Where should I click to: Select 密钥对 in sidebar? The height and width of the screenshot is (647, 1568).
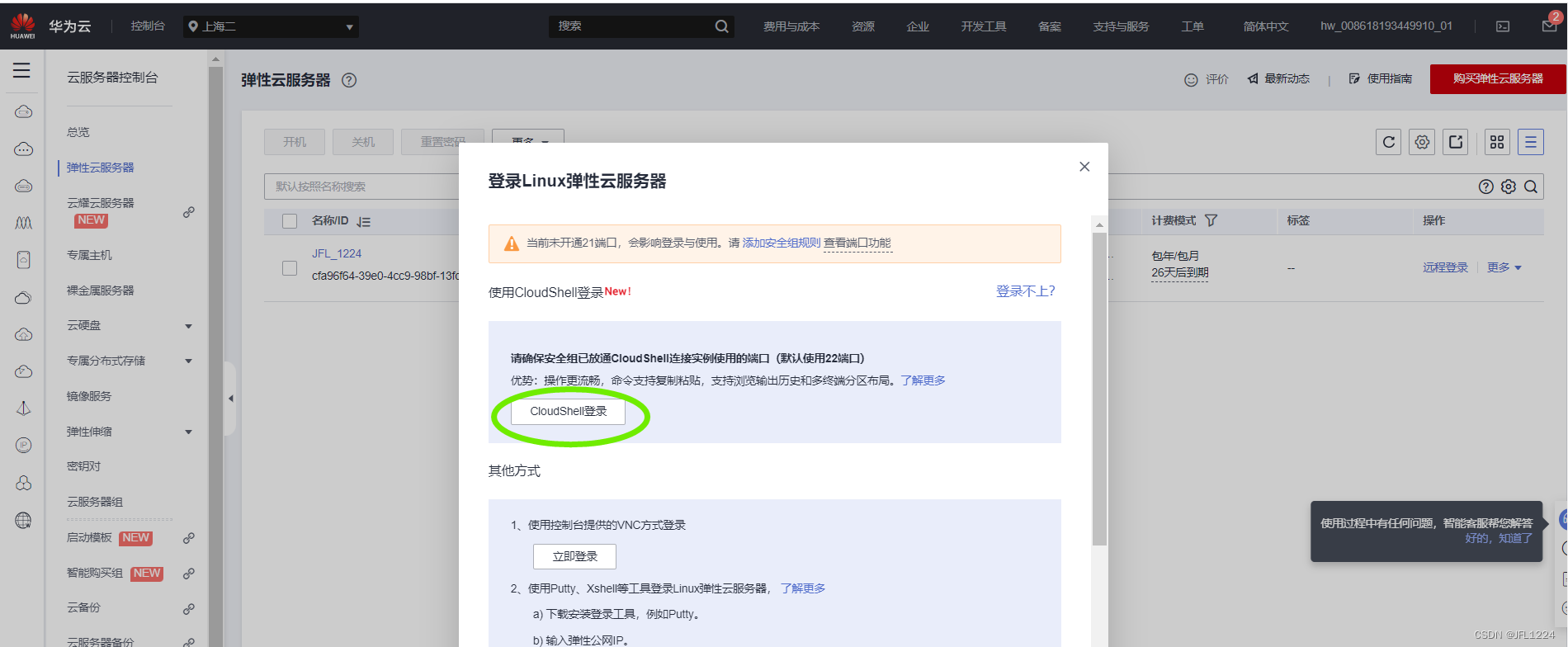(x=83, y=466)
